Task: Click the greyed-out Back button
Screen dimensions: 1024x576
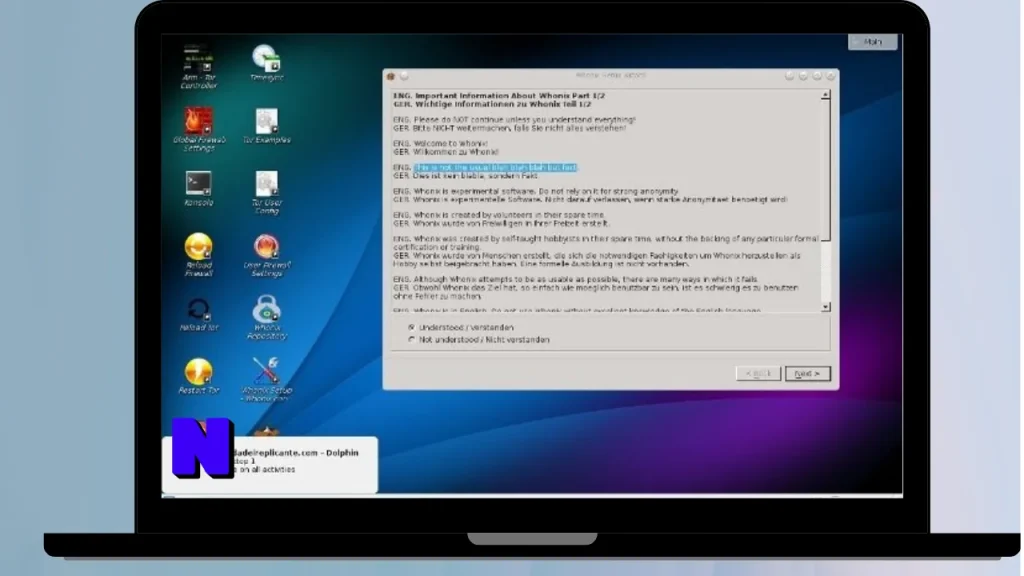Action: pyautogui.click(x=758, y=374)
